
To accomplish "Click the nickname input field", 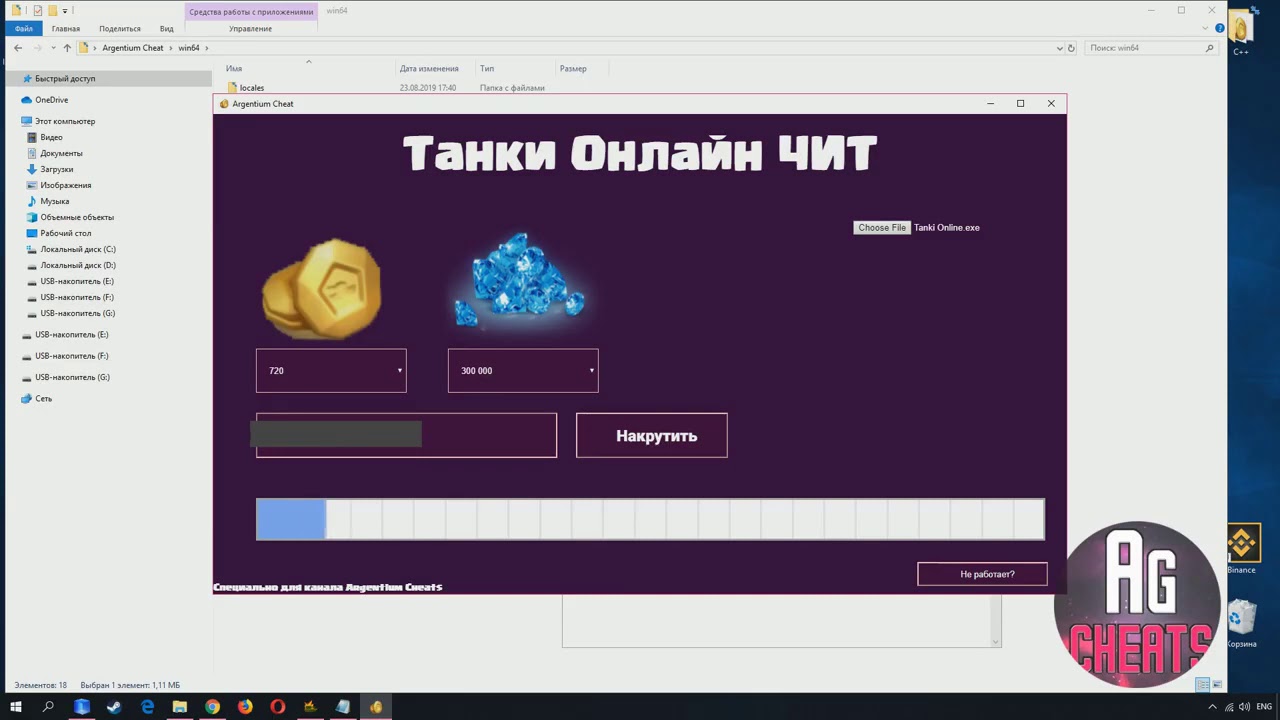I will [x=406, y=435].
